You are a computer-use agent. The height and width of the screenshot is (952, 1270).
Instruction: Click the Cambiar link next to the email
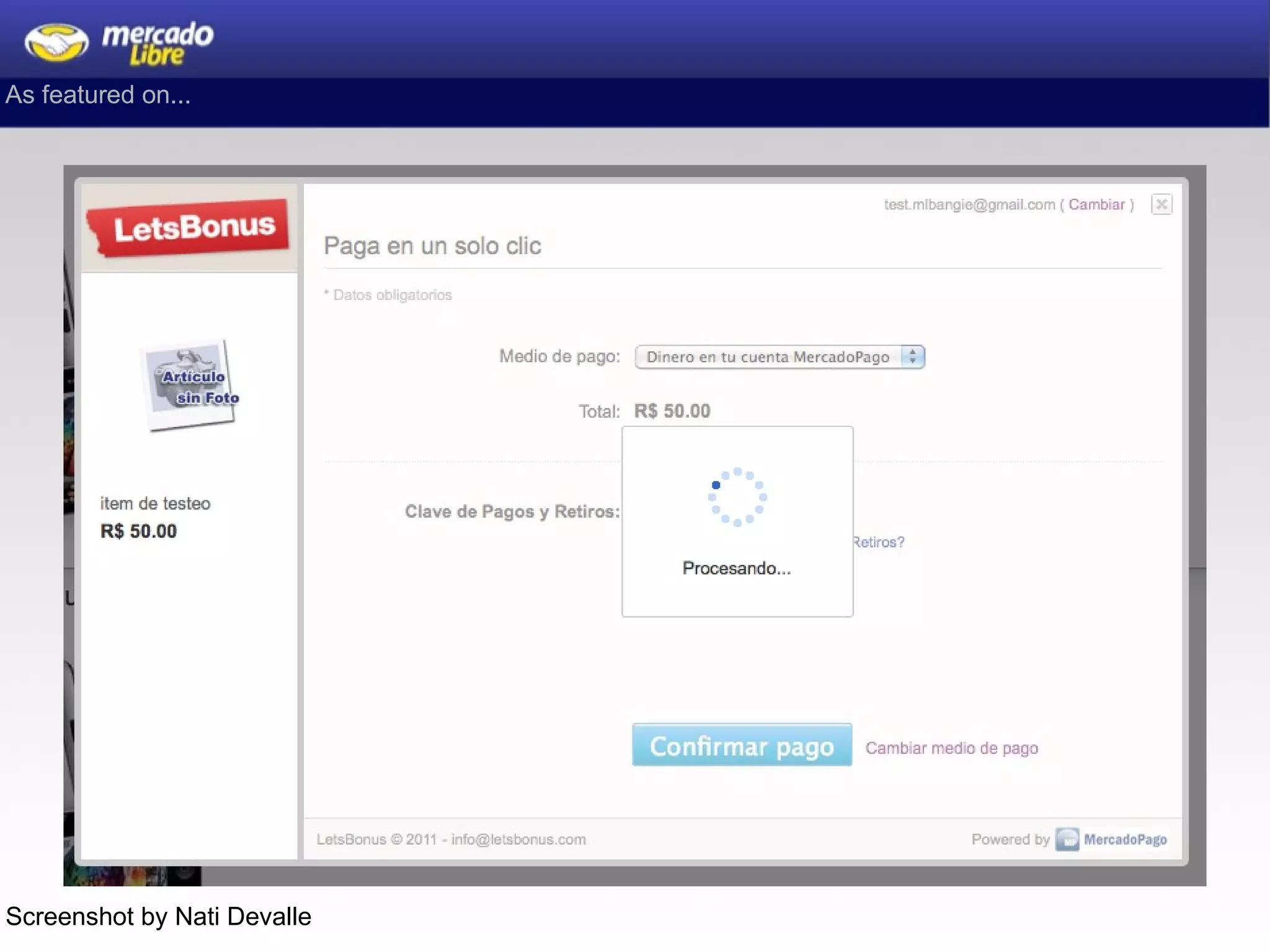tap(1096, 205)
